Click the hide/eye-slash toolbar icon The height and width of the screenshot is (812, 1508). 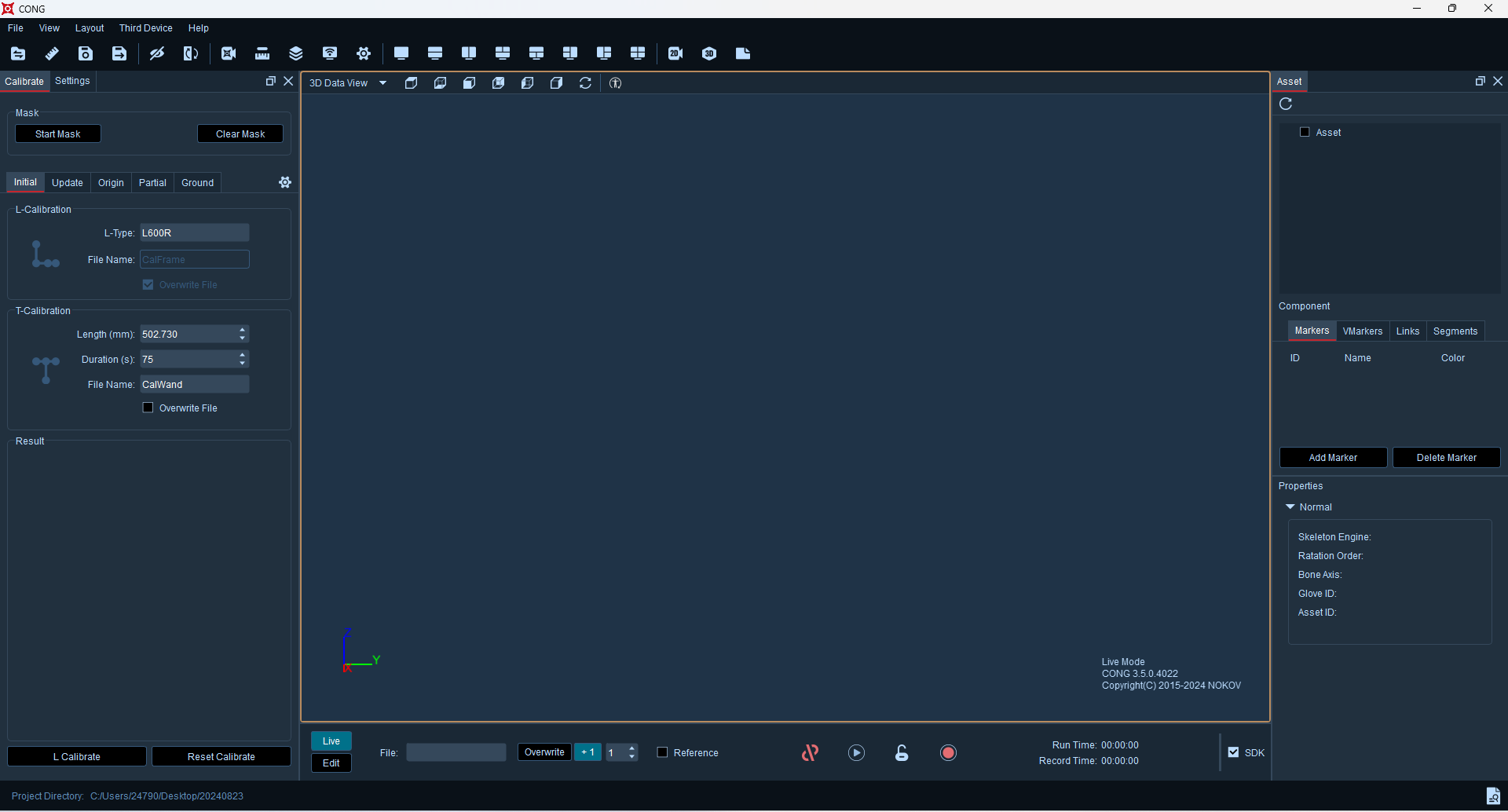(157, 53)
